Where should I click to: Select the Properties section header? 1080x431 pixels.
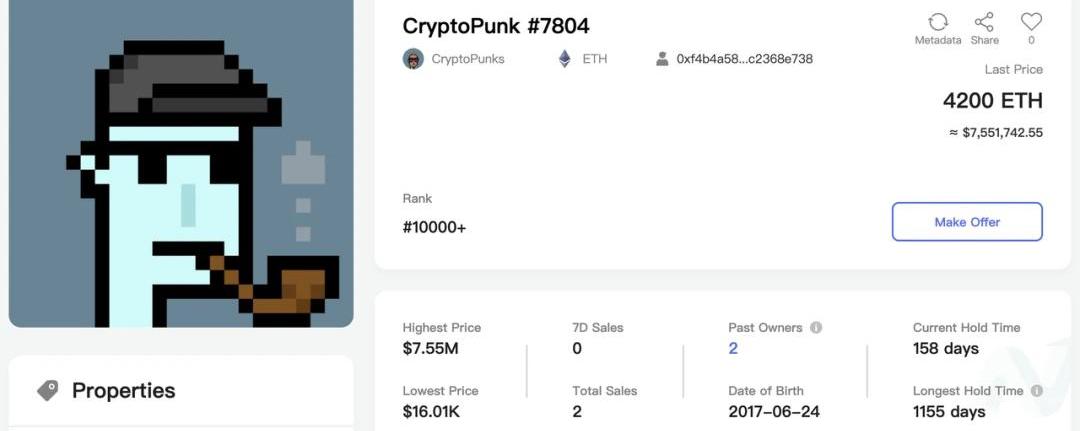tap(123, 390)
